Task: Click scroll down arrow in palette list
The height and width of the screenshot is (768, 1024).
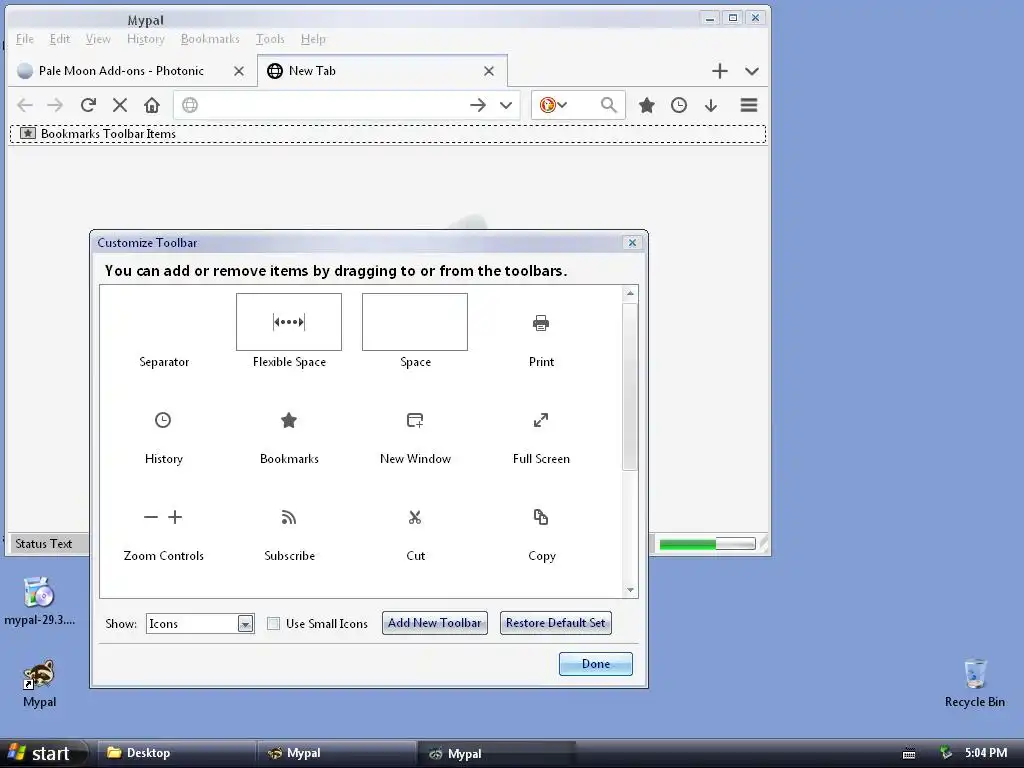Action: tap(630, 590)
